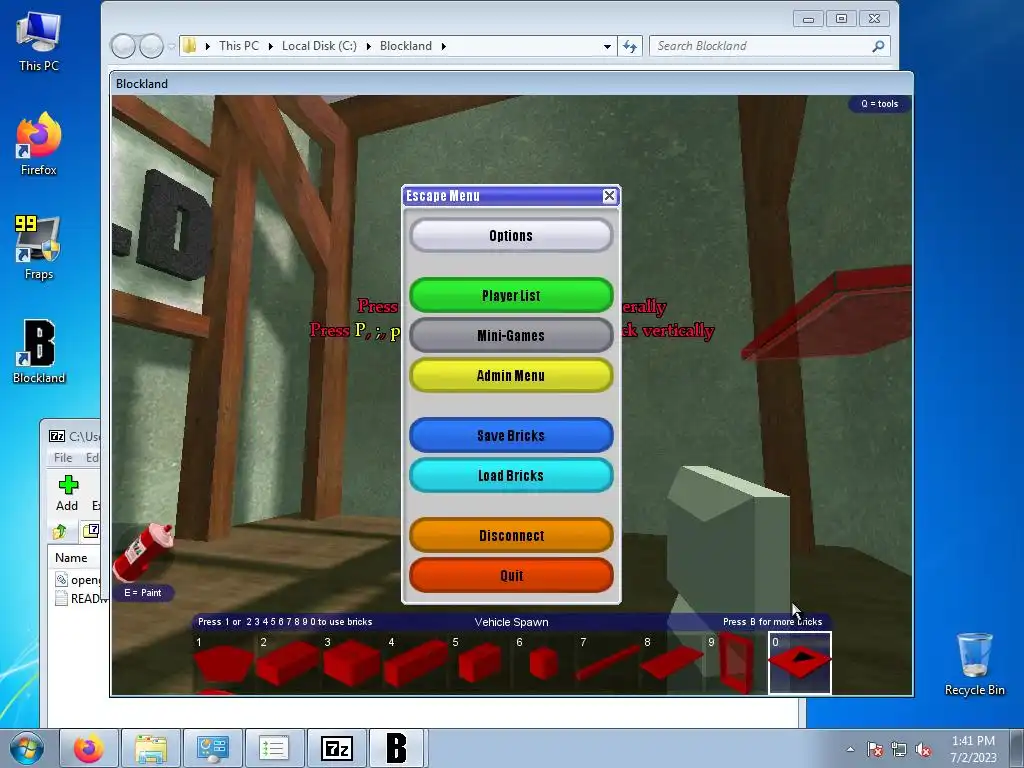Open the Mini-Games menu
Screen dimensions: 1024x768
click(511, 335)
